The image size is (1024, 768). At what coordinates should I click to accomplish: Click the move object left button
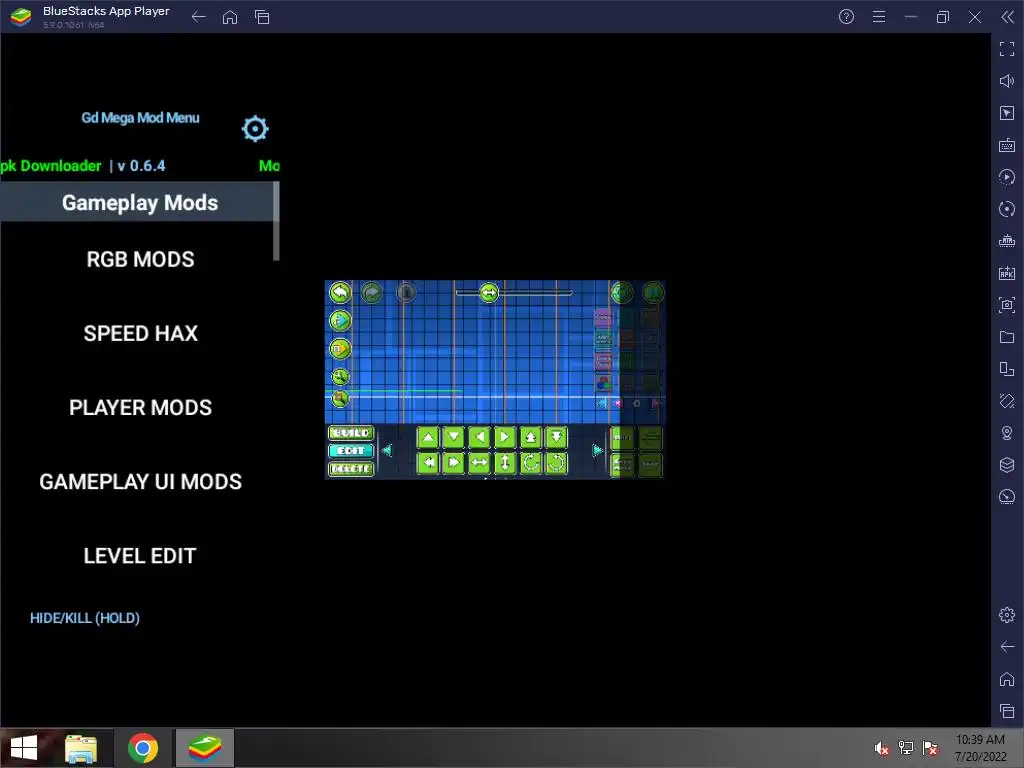479,438
